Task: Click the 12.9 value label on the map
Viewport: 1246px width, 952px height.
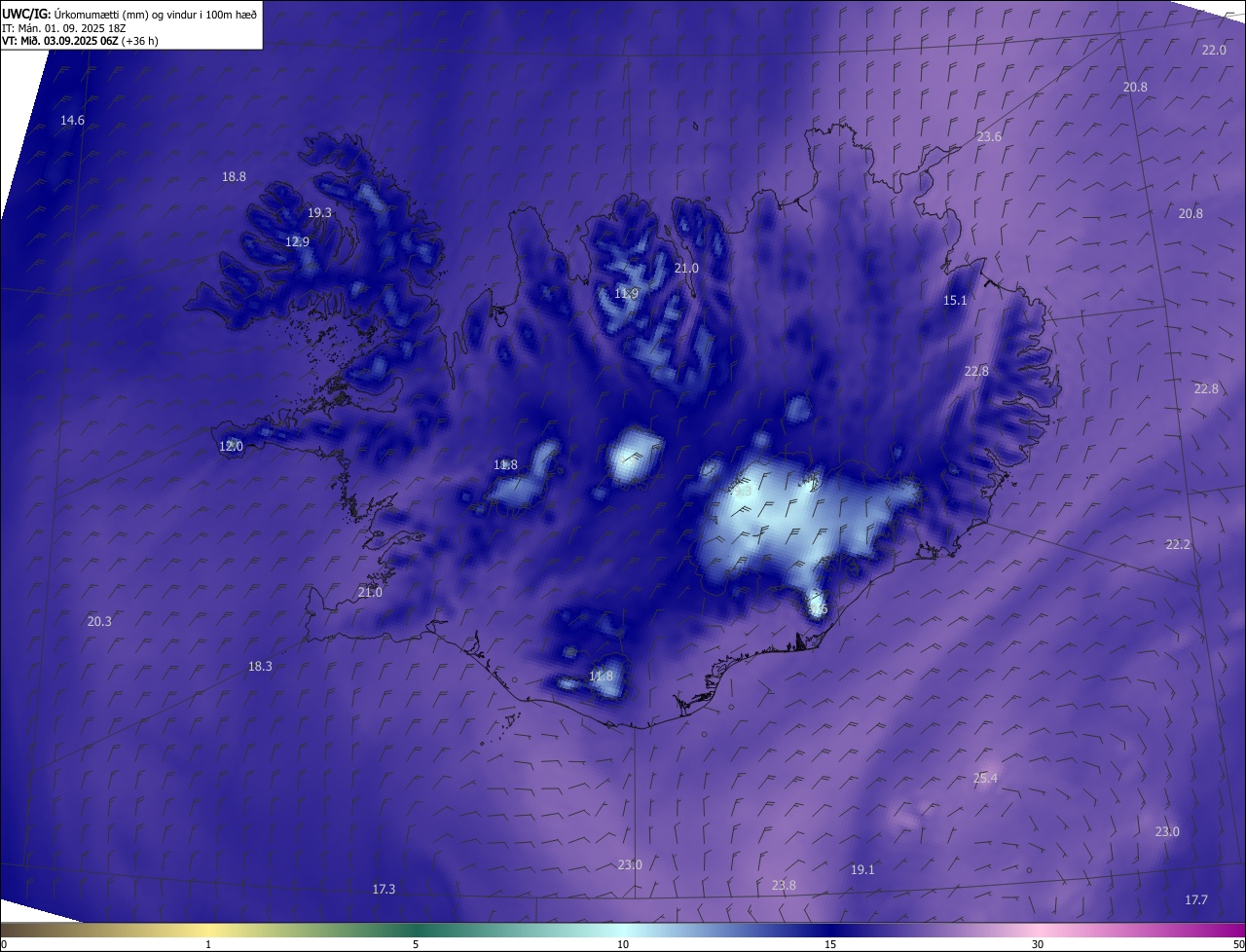Action: point(297,241)
